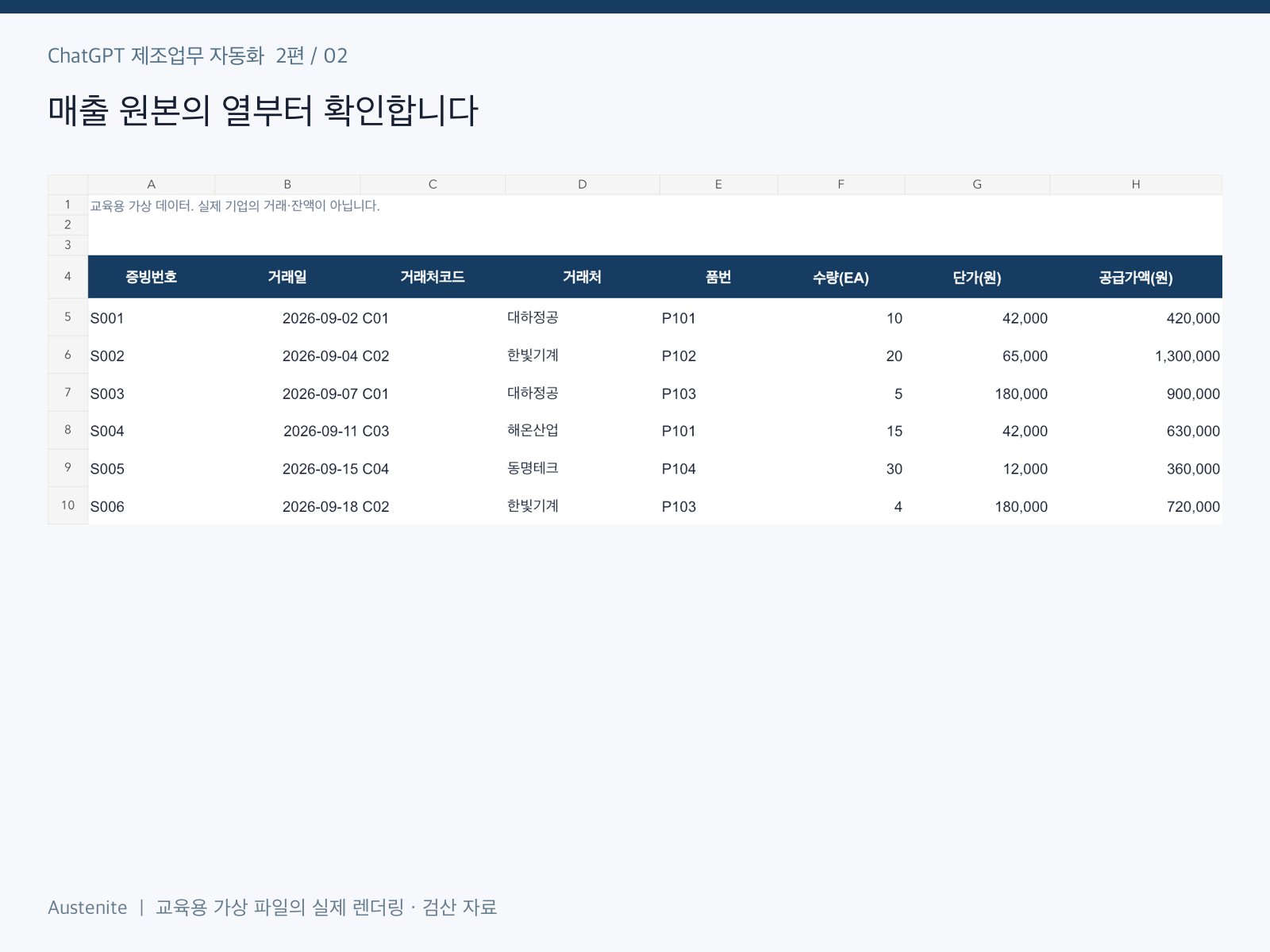Click the S001 voucher cell
The image size is (1270, 952).
click(x=151, y=318)
